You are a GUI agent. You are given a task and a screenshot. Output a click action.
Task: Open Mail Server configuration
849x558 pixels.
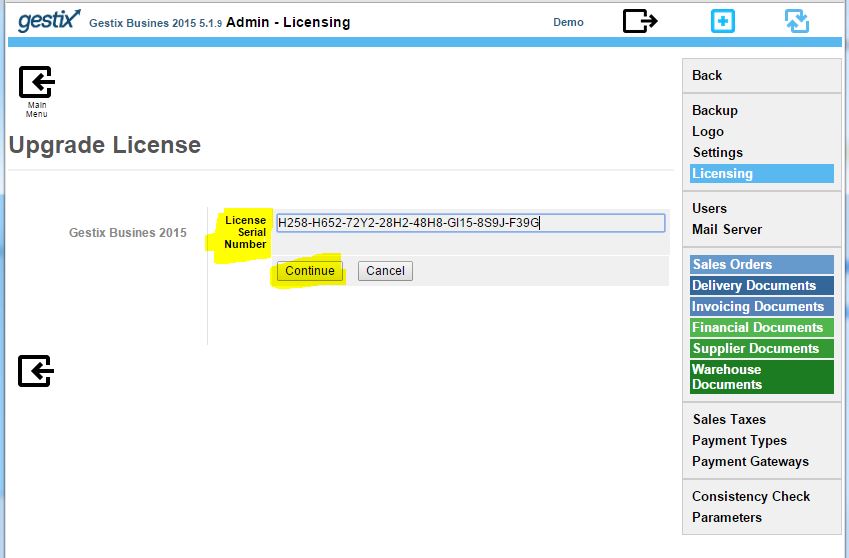pos(727,229)
